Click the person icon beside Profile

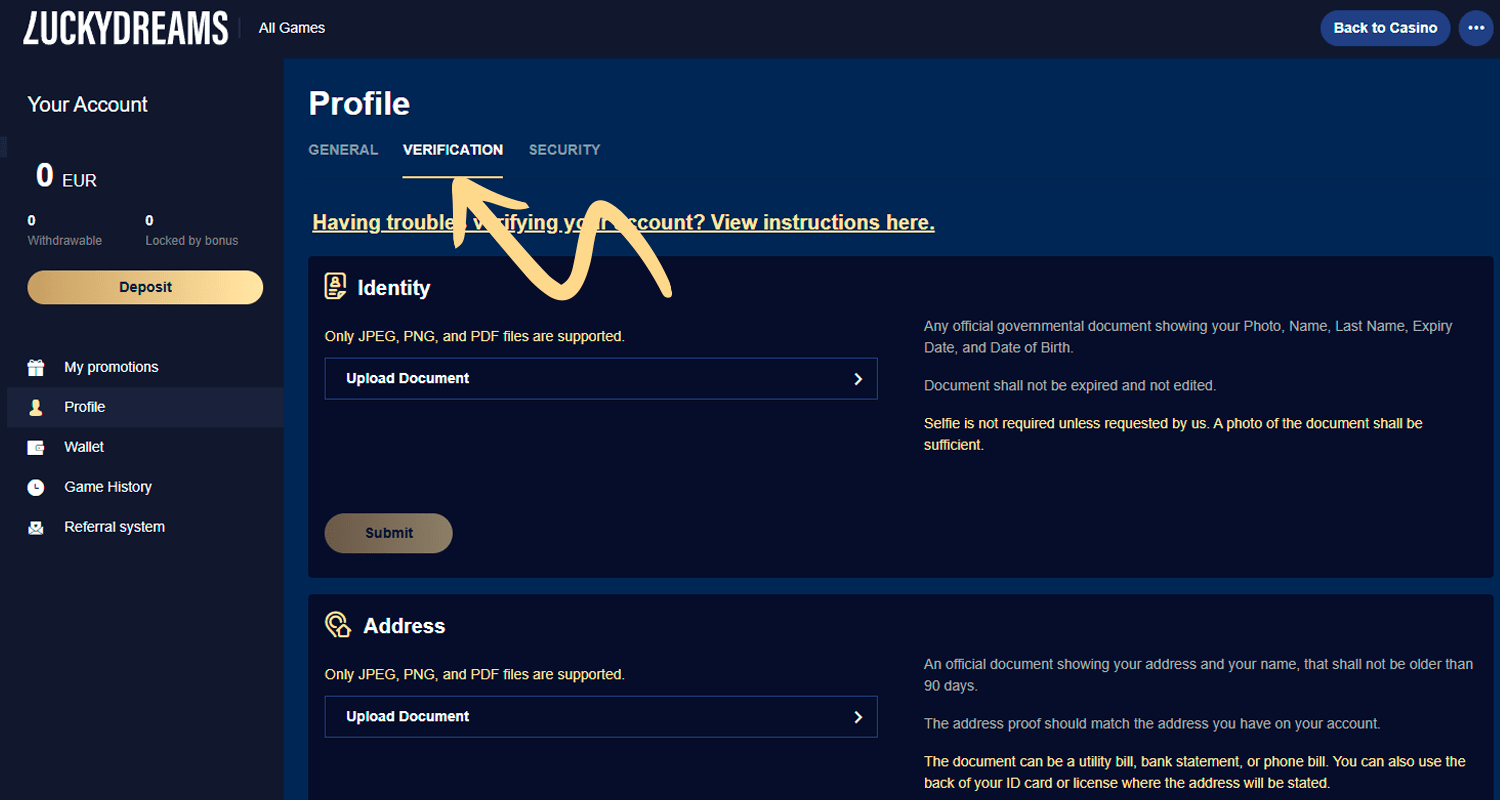(36, 408)
